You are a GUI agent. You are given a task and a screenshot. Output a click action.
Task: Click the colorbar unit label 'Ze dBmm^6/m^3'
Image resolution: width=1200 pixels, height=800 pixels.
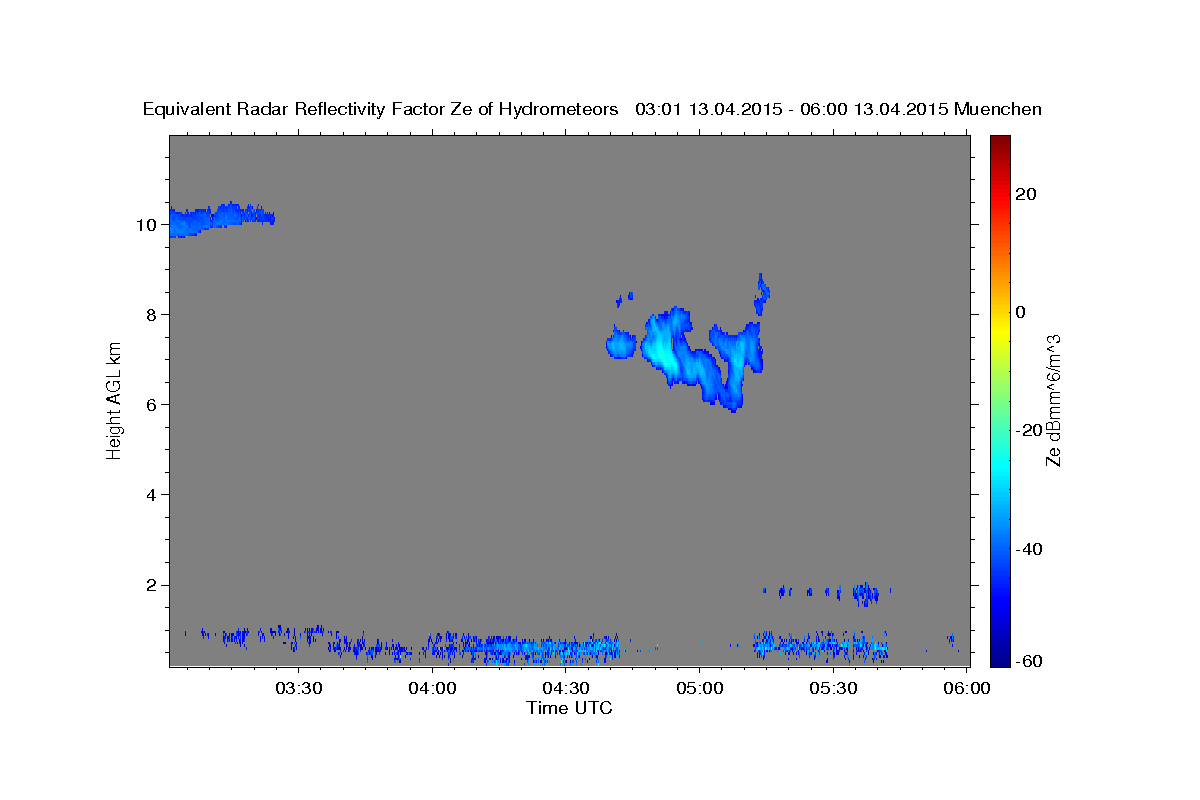[x=1053, y=400]
